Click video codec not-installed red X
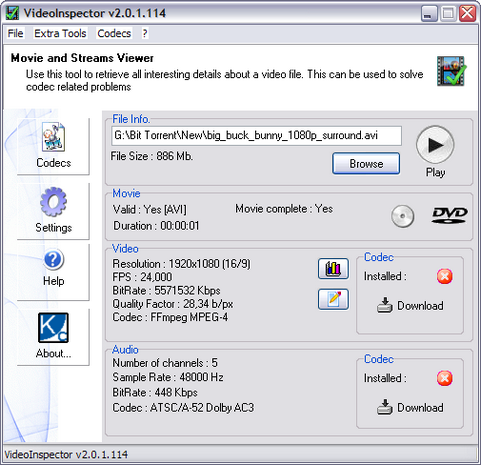The width and height of the screenshot is (481, 465). [445, 276]
